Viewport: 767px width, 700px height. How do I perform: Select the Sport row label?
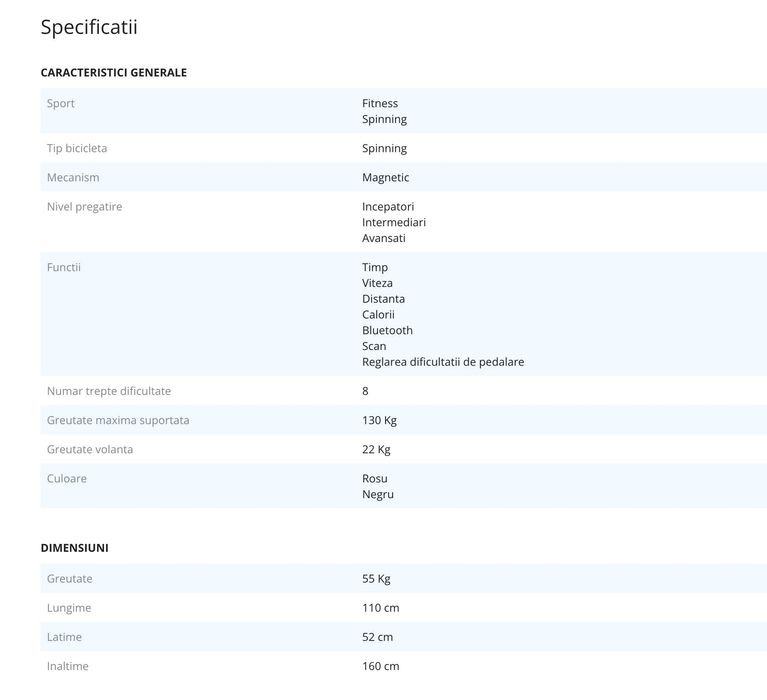(x=61, y=104)
